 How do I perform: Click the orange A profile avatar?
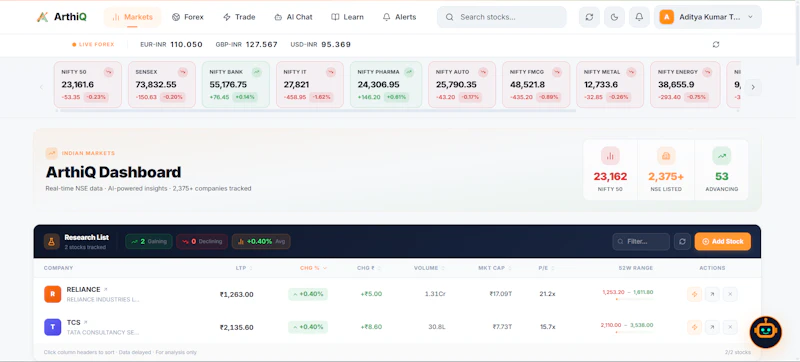click(666, 17)
